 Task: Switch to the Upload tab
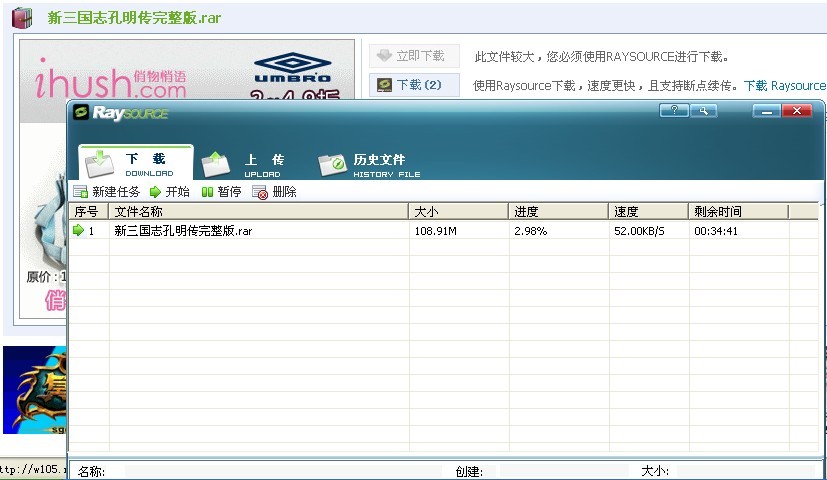[x=244, y=165]
